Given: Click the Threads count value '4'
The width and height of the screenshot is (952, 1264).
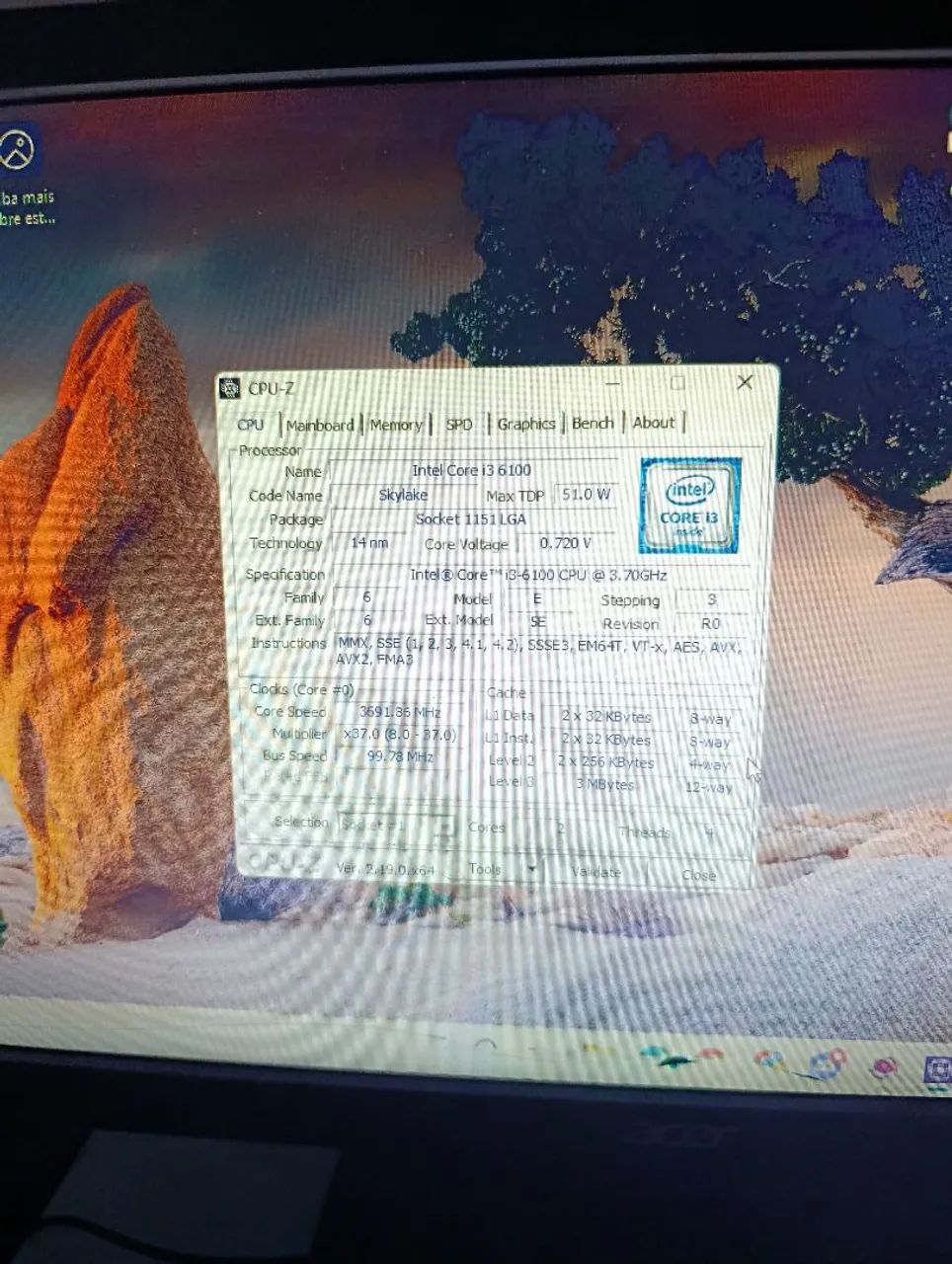Looking at the screenshot, I should [709, 833].
